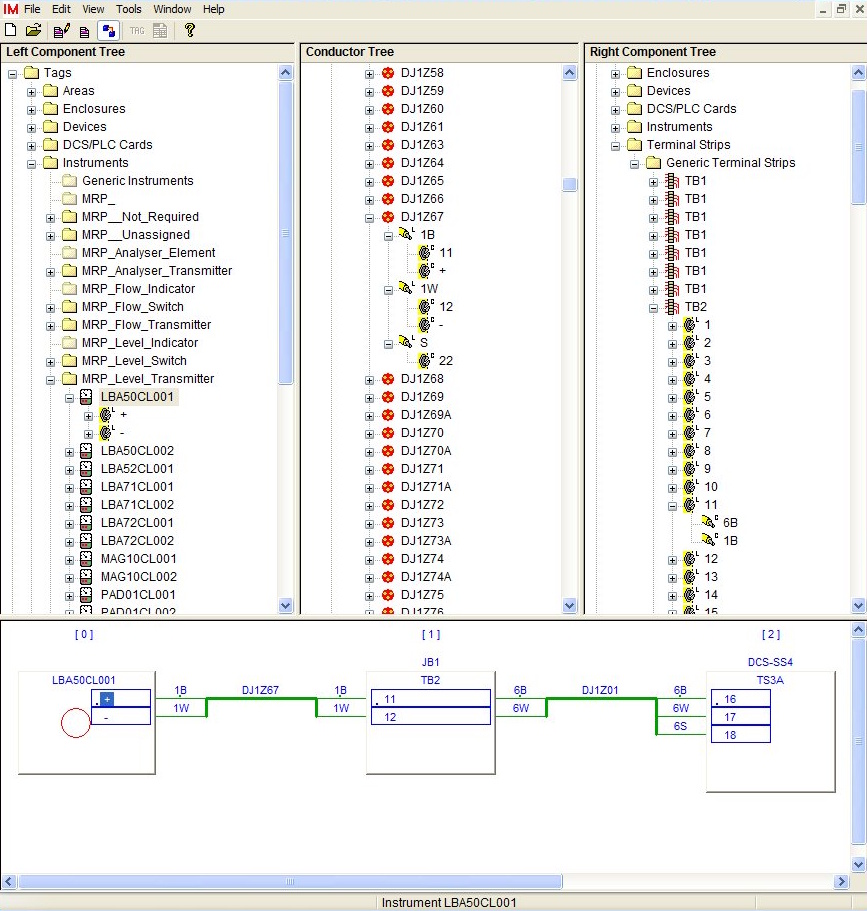The image size is (867, 911).
Task: Click the Conductor Tree scrollbar thumb
Action: point(569,185)
